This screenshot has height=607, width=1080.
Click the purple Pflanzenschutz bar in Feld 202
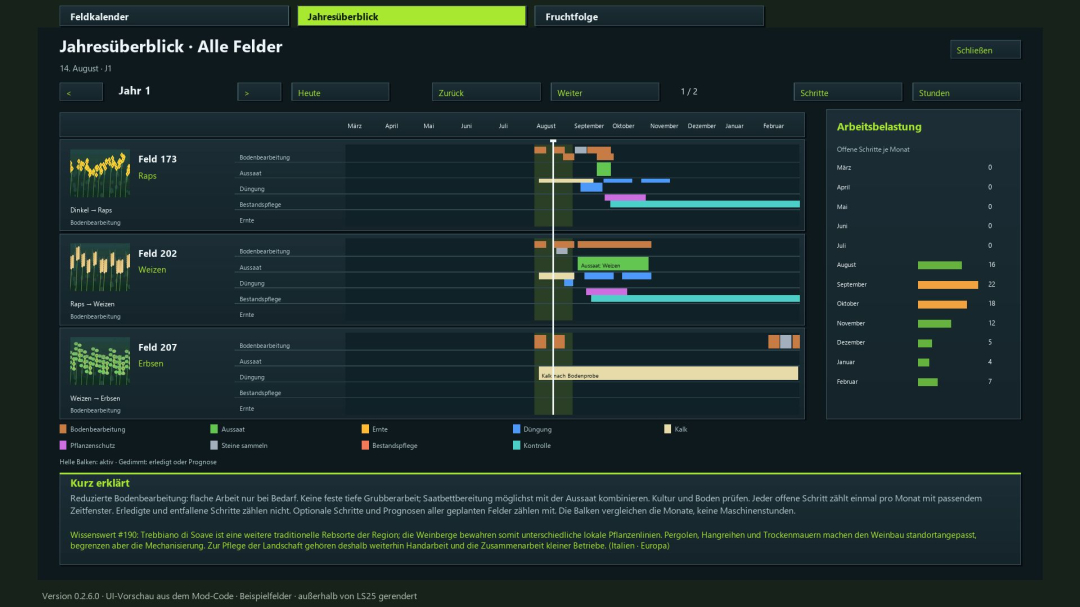(606, 292)
